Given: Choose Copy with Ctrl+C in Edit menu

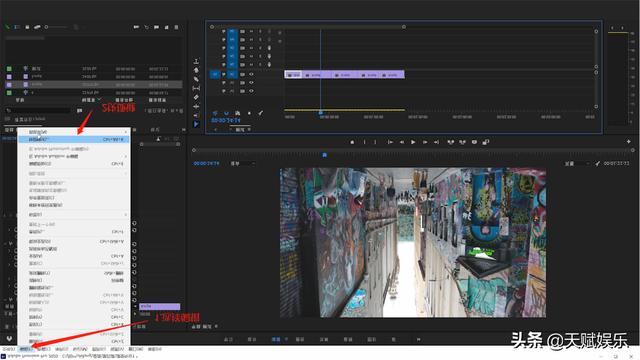Looking at the screenshot, I should tap(74, 317).
